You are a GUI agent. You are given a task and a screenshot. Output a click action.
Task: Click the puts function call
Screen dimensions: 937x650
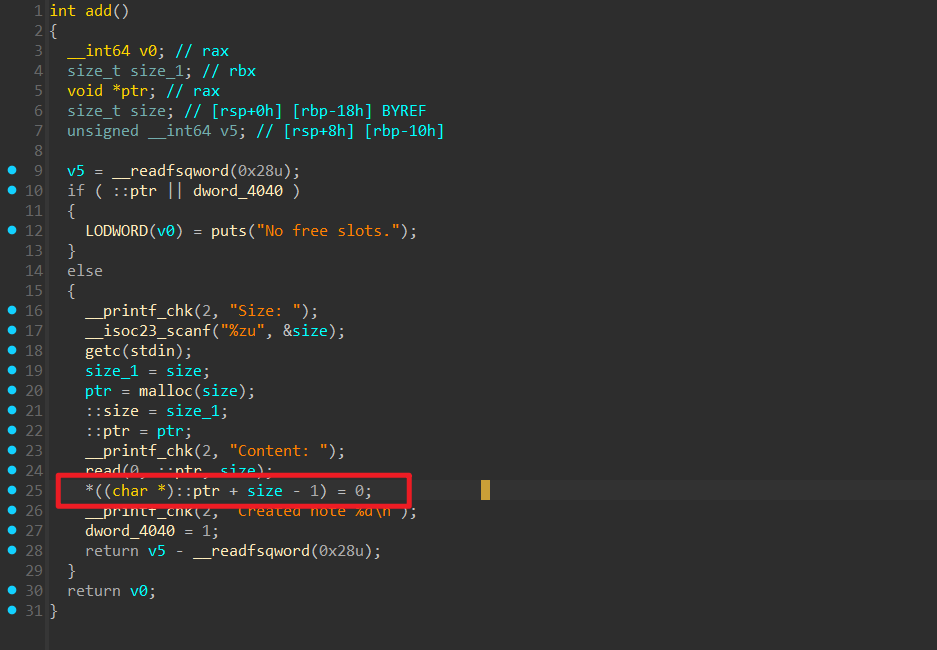(x=228, y=231)
